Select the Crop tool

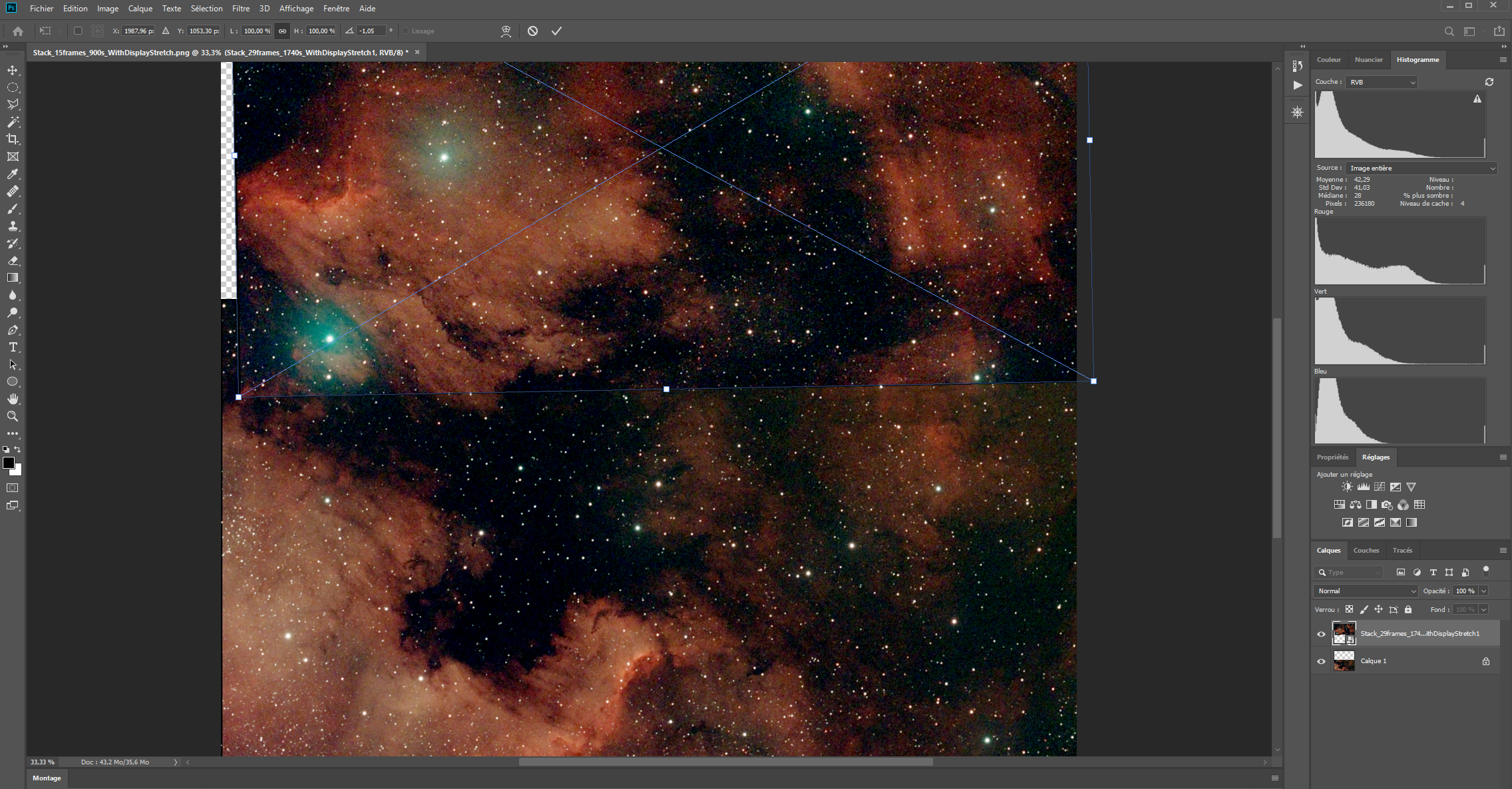pyautogui.click(x=13, y=139)
